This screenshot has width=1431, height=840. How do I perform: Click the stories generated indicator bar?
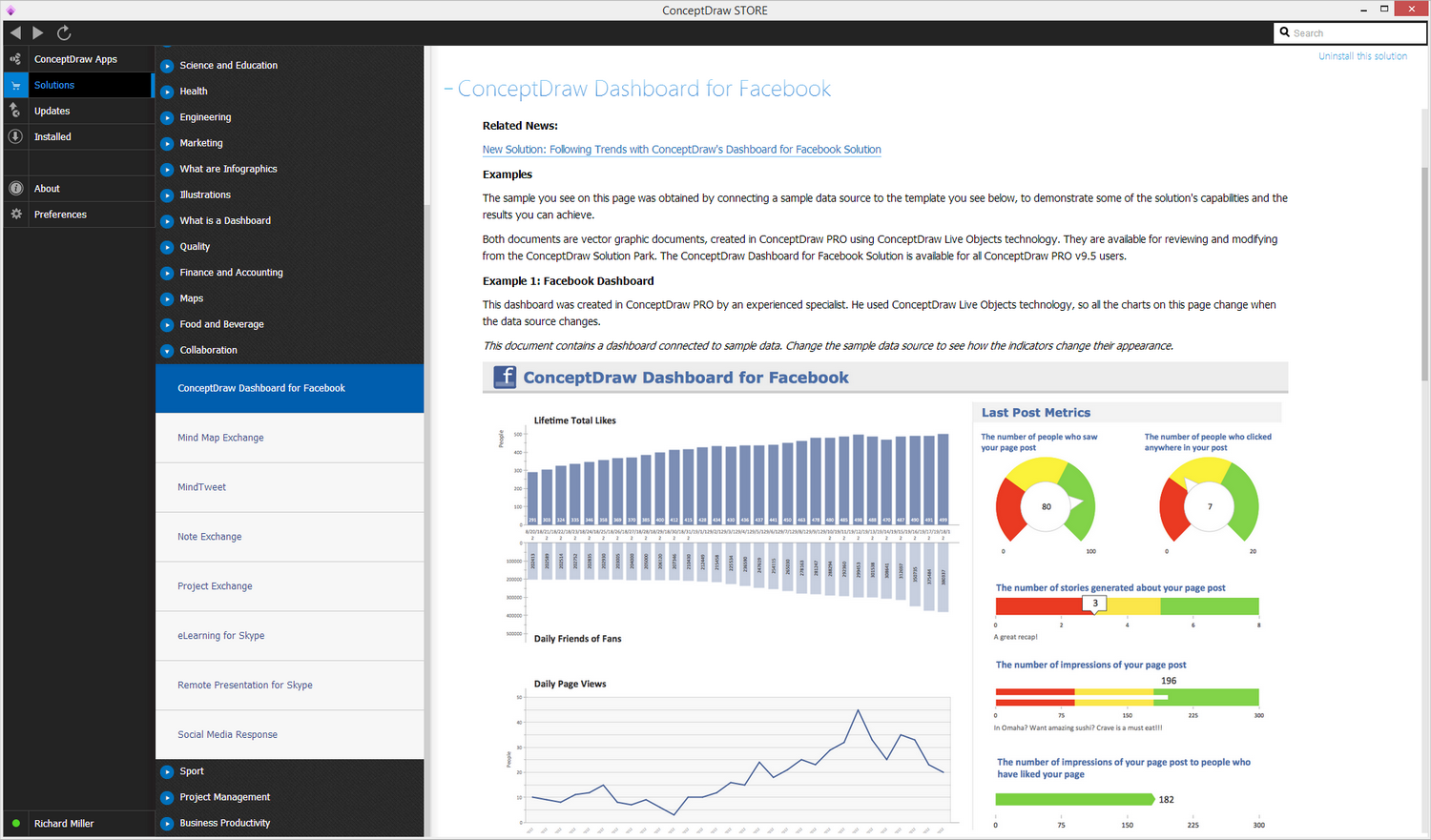point(1127,606)
